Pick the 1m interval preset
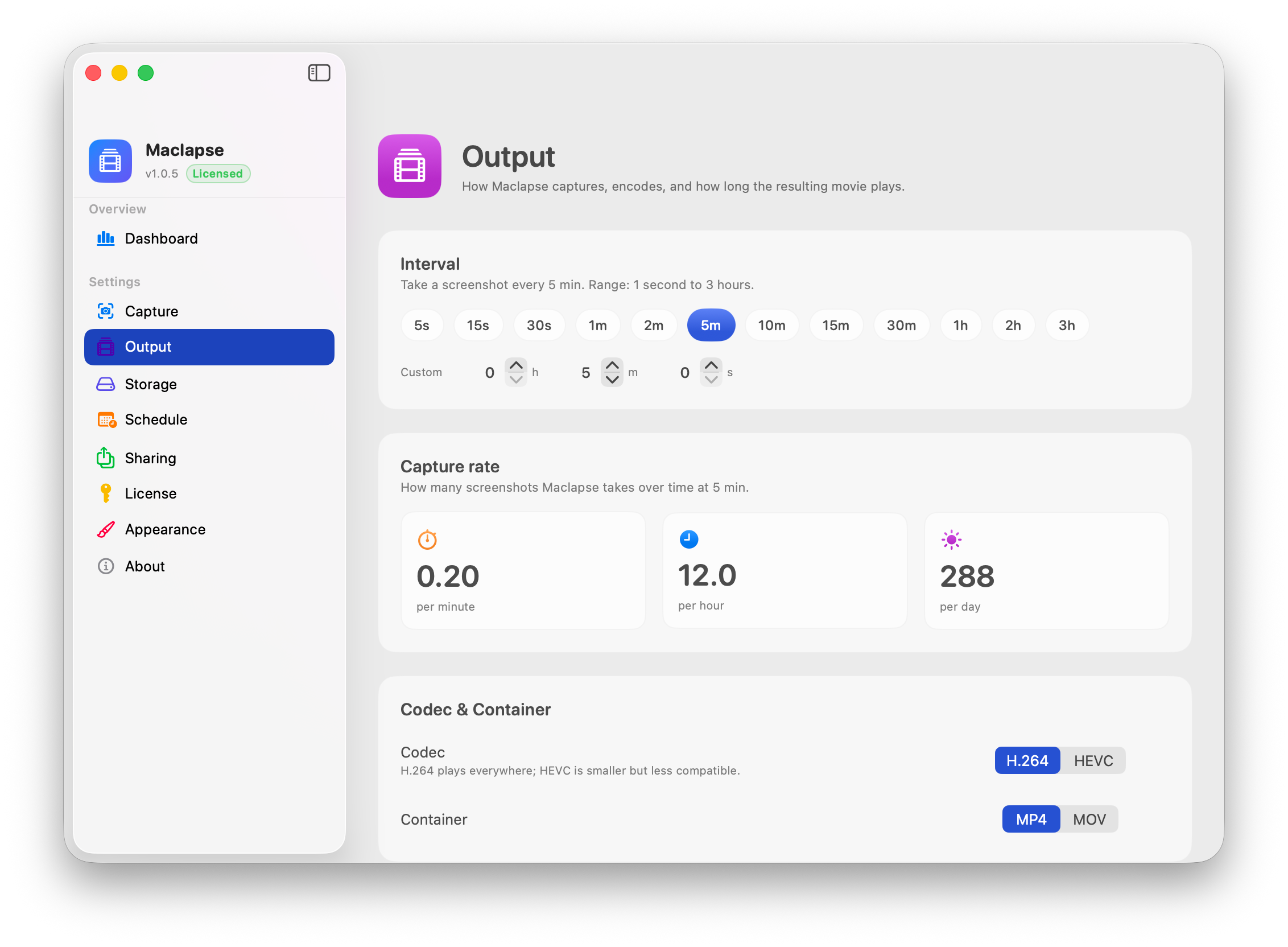Screen dimensions: 1288x947 (597, 325)
